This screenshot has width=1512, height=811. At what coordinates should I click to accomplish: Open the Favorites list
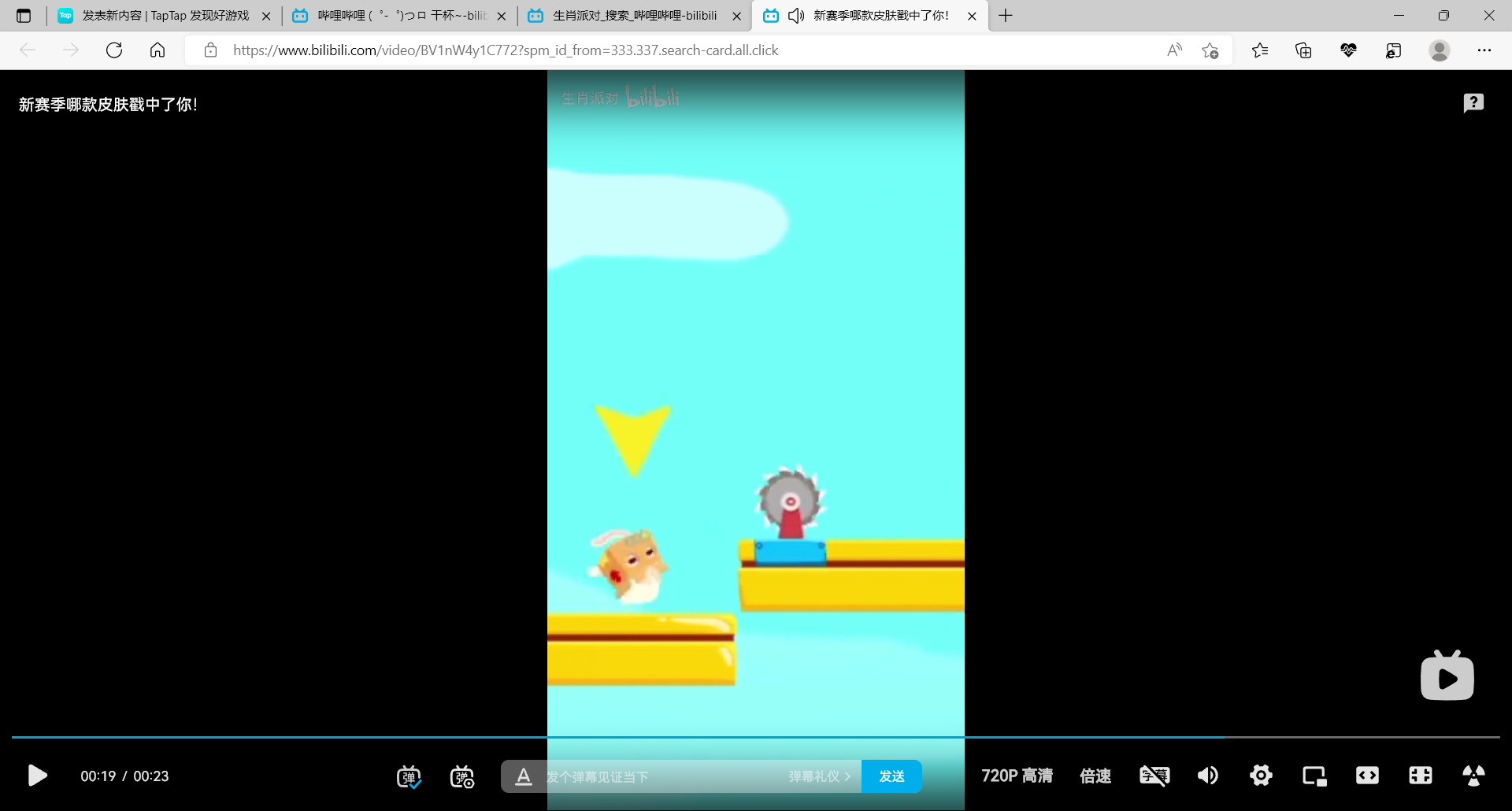[x=1260, y=50]
